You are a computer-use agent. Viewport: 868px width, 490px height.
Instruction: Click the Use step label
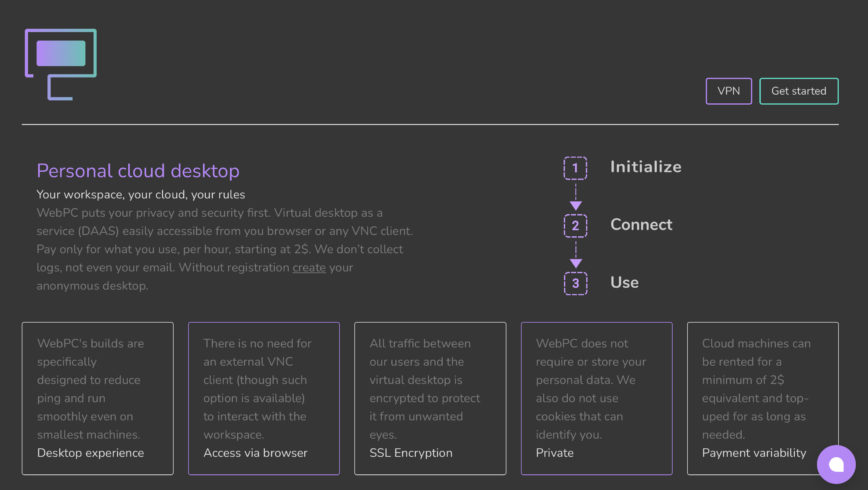pyautogui.click(x=624, y=282)
